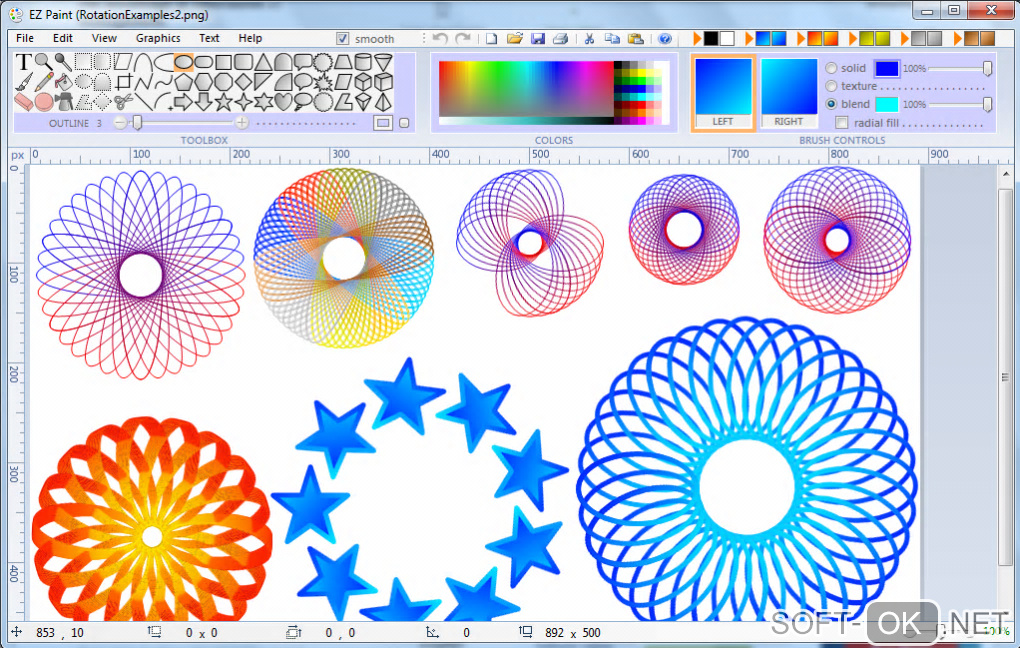The height and width of the screenshot is (648, 1020).
Task: Click the orange flower pattern on canvas
Action: pyautogui.click(x=152, y=520)
